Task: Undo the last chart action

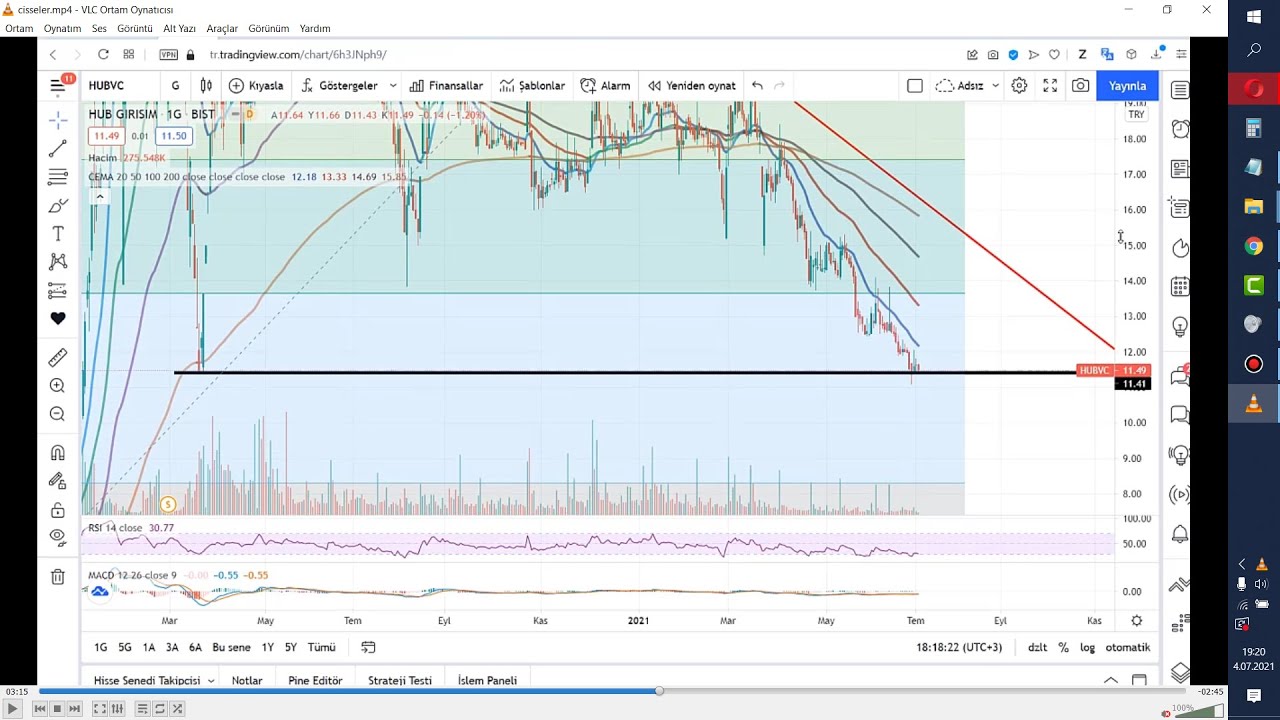Action: [757, 86]
